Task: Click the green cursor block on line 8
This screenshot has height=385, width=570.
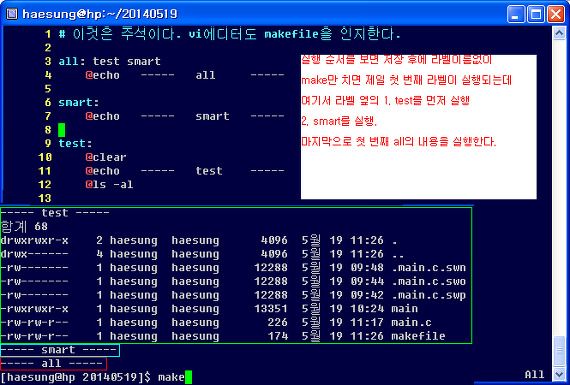Action: (x=61, y=130)
